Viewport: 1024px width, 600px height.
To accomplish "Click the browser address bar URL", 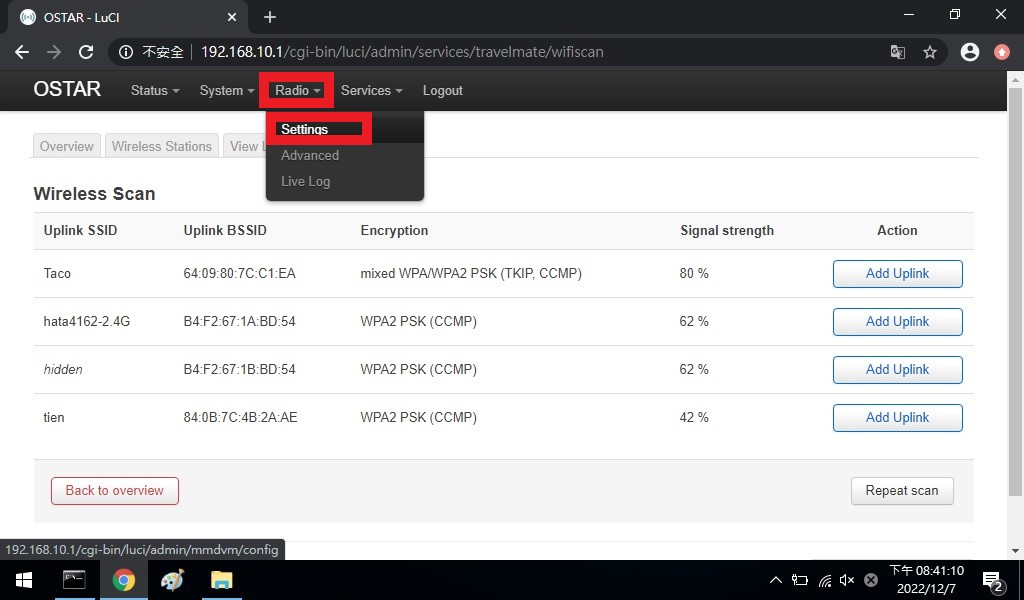I will 402,52.
